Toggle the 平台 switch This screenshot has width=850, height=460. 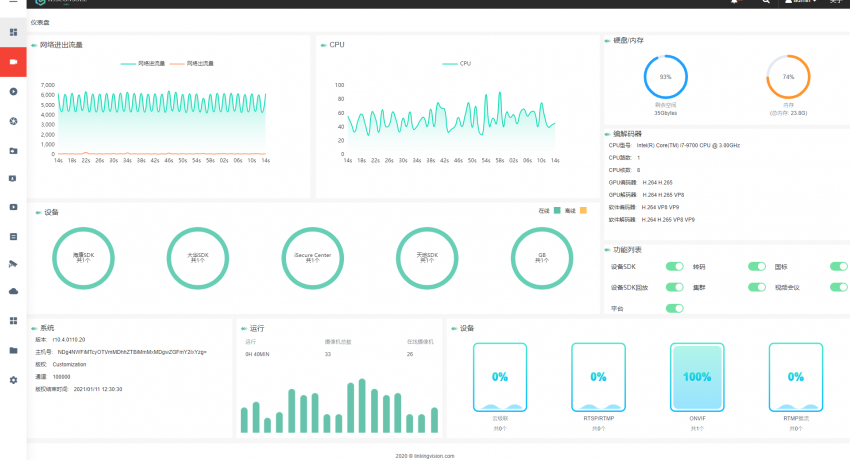point(674,308)
